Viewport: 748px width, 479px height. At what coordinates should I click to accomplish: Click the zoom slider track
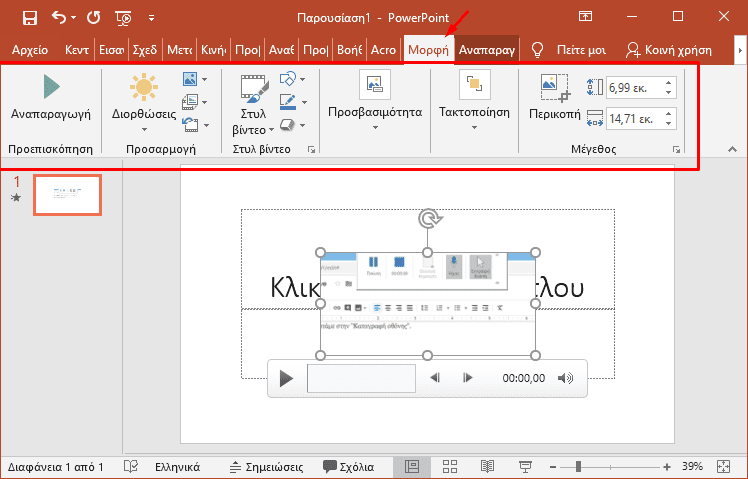click(x=610, y=467)
